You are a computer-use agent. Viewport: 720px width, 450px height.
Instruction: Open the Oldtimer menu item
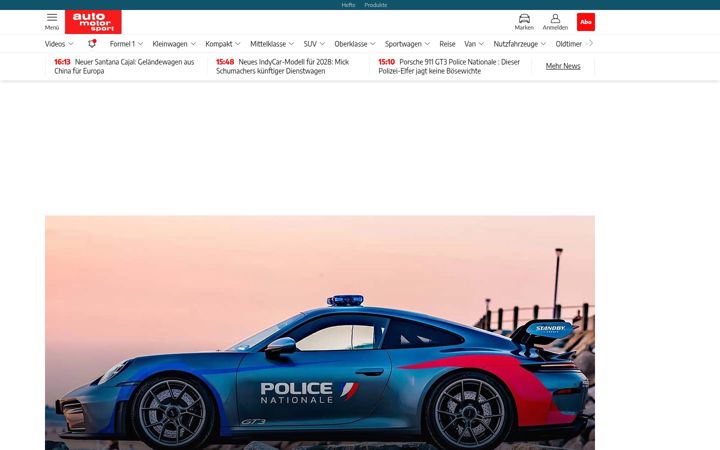tap(568, 44)
